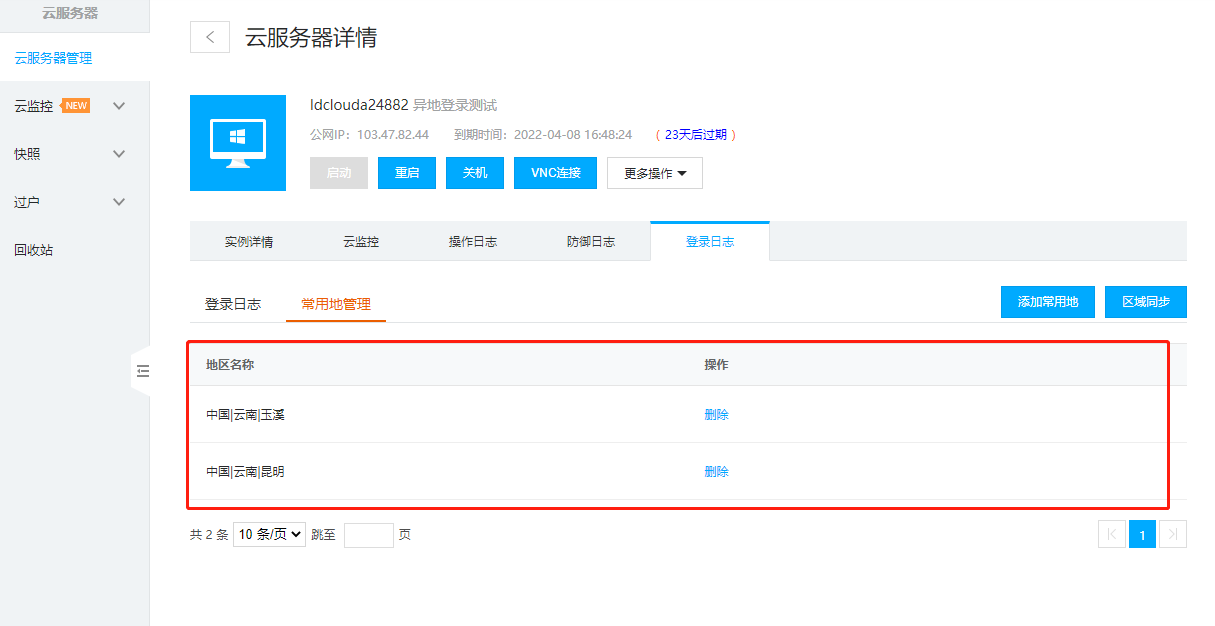
Task: Click the back arrow beside 云服务器详情
Action: [x=210, y=37]
